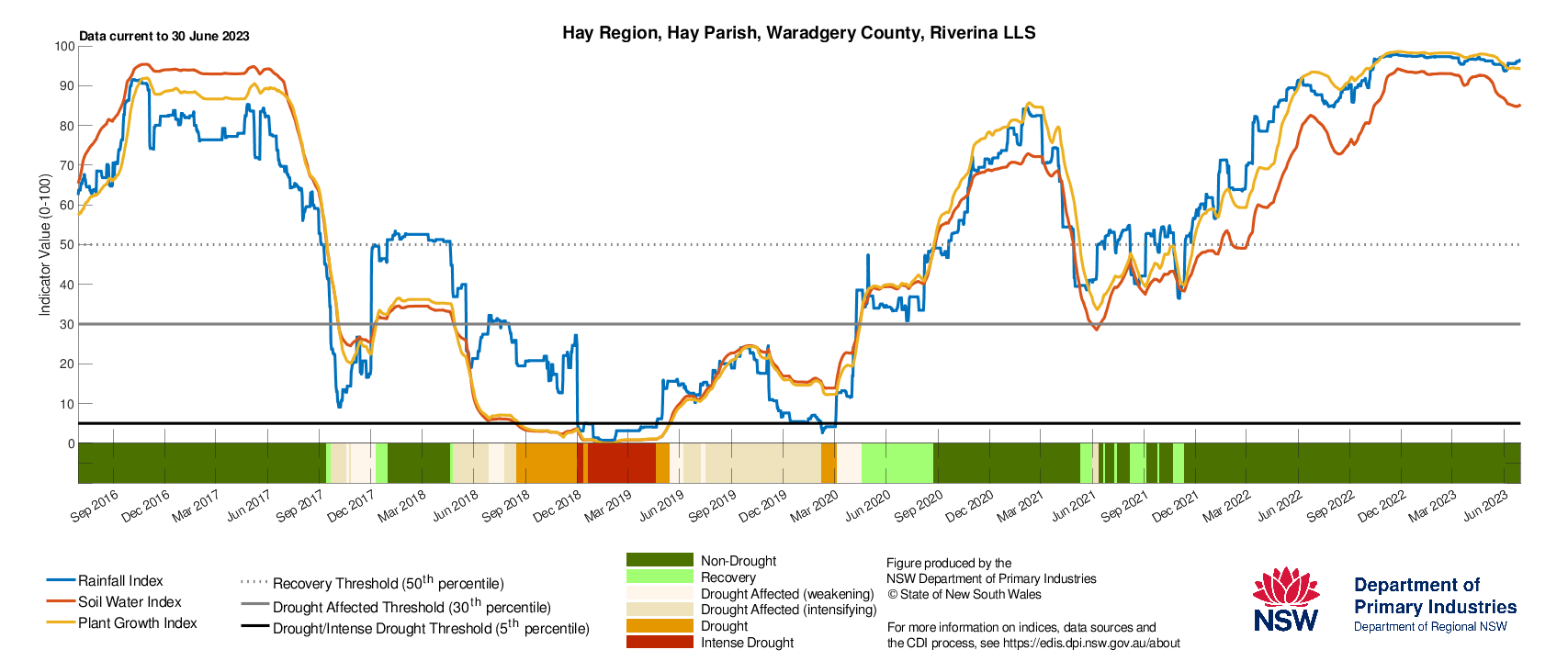Click the Drought/Intense Drought Threshold legend label
Image resolution: width=1568 pixels, height=661 pixels.
(431, 627)
